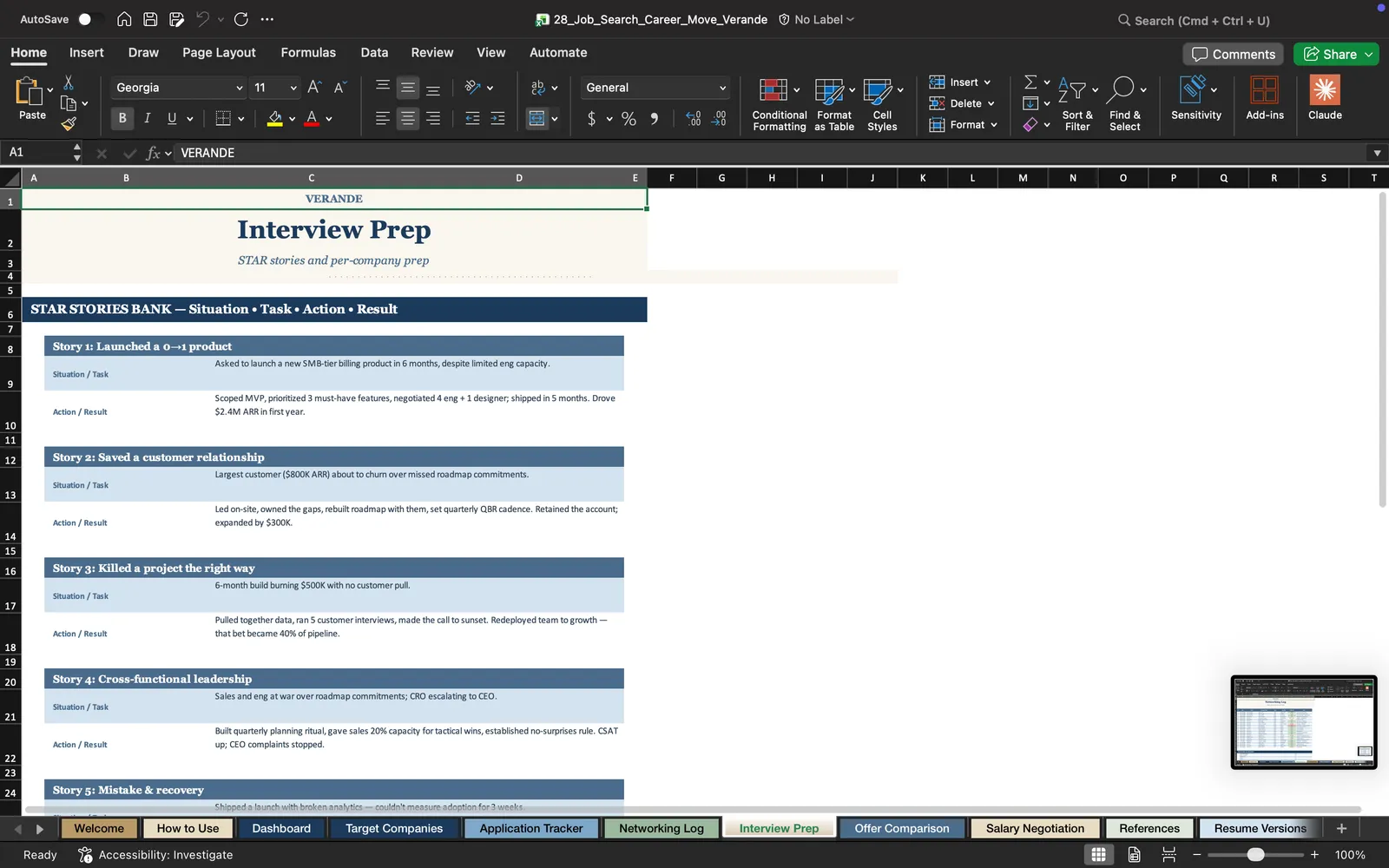Expand the borders dropdown arrow

(240, 119)
